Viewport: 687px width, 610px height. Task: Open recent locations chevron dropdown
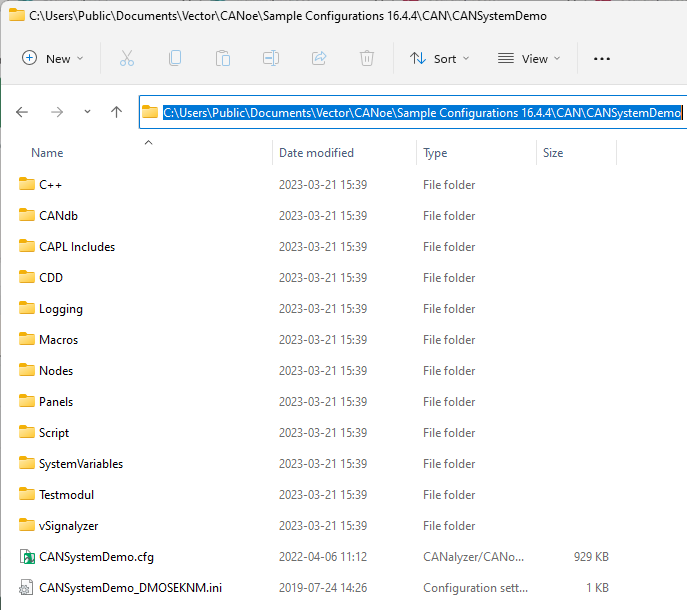tap(87, 112)
